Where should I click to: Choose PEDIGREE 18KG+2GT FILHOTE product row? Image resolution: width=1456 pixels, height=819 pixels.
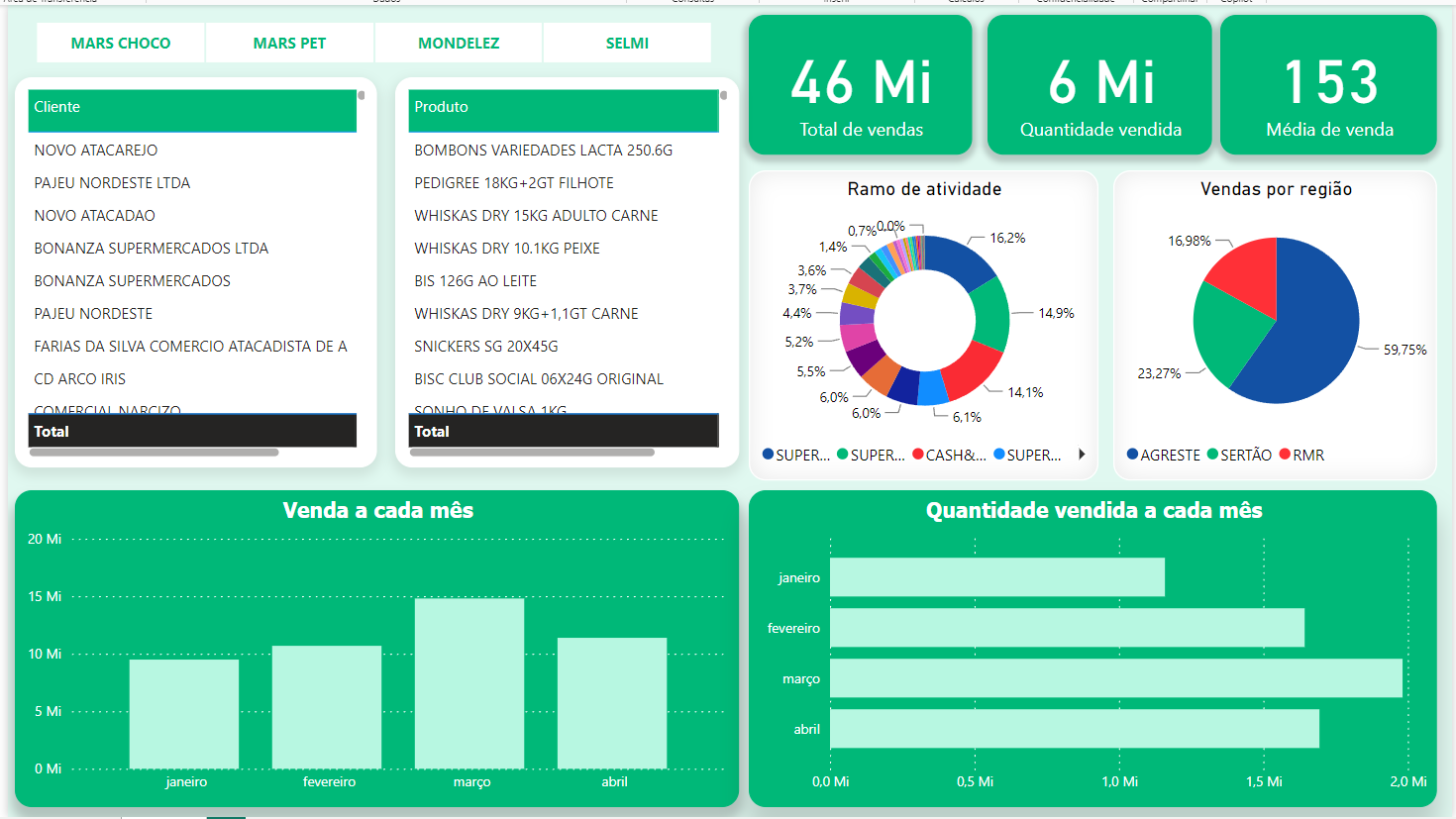(514, 183)
